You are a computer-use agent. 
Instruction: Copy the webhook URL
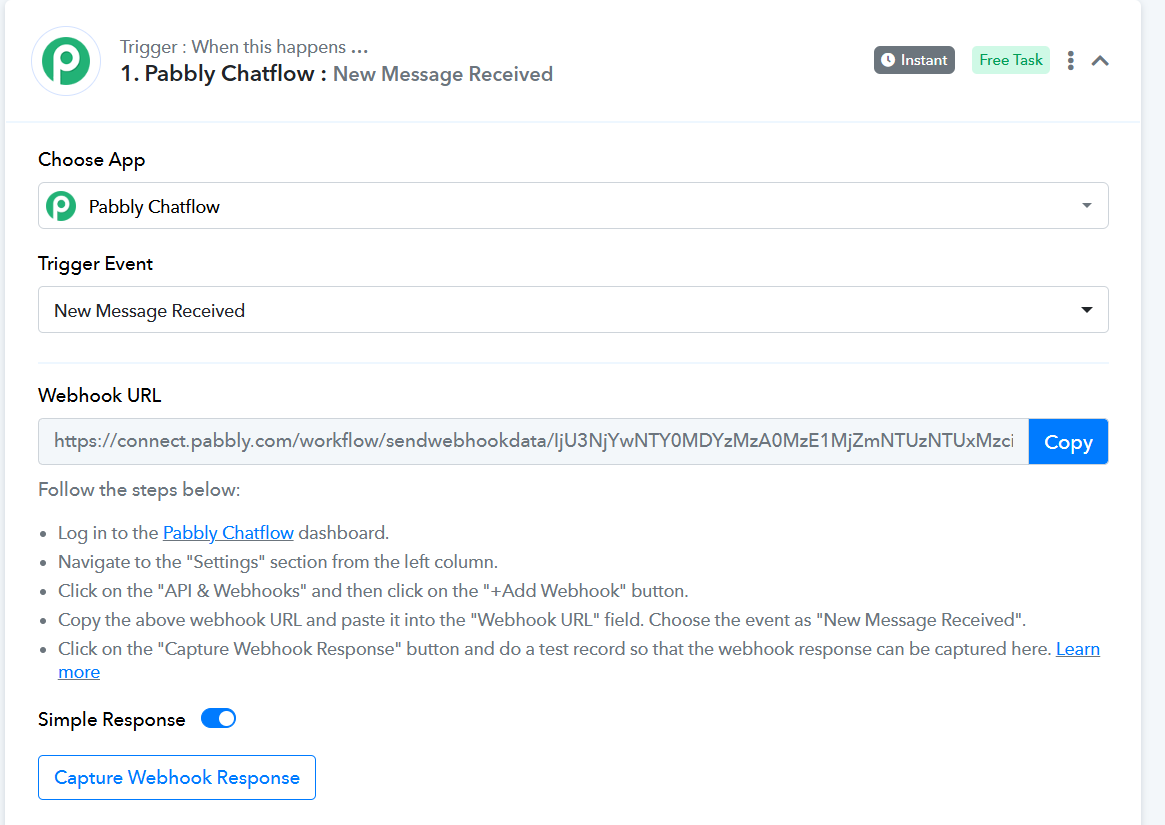tap(1068, 442)
